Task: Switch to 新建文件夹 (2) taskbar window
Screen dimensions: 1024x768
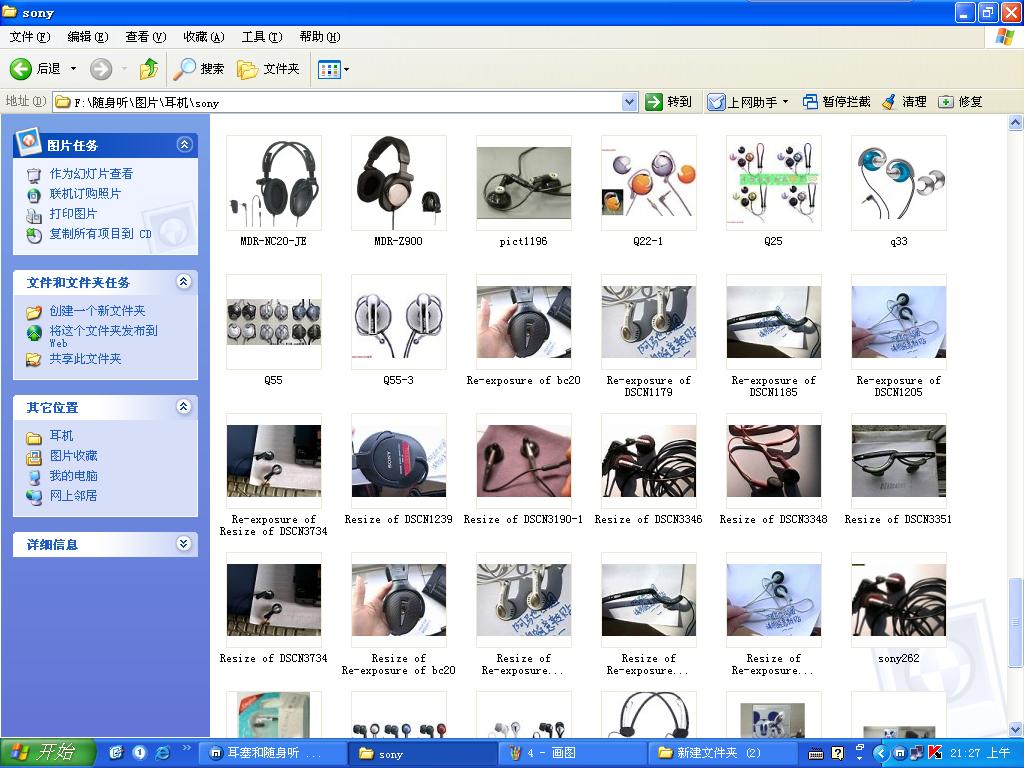Action: click(x=722, y=754)
